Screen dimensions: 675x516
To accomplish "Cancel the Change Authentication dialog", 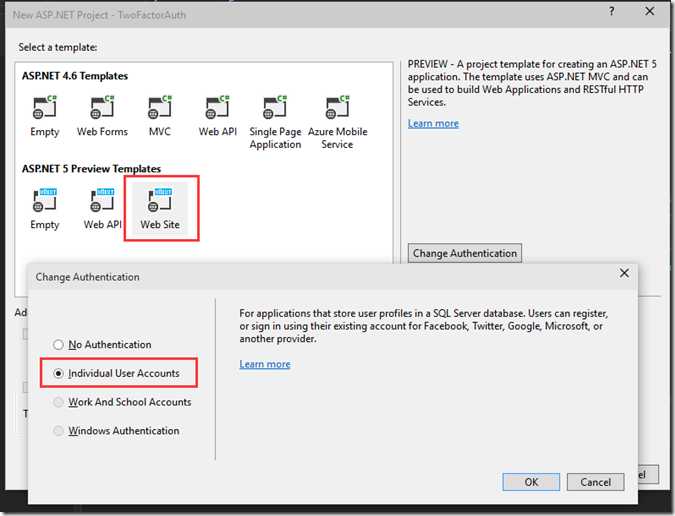I will click(x=595, y=482).
